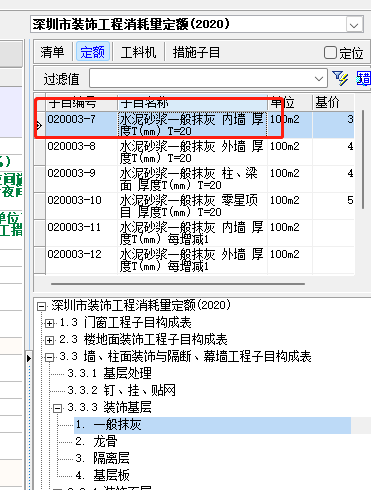Toggle the 定位 checkbox
371x490 pixels.
(x=330, y=52)
